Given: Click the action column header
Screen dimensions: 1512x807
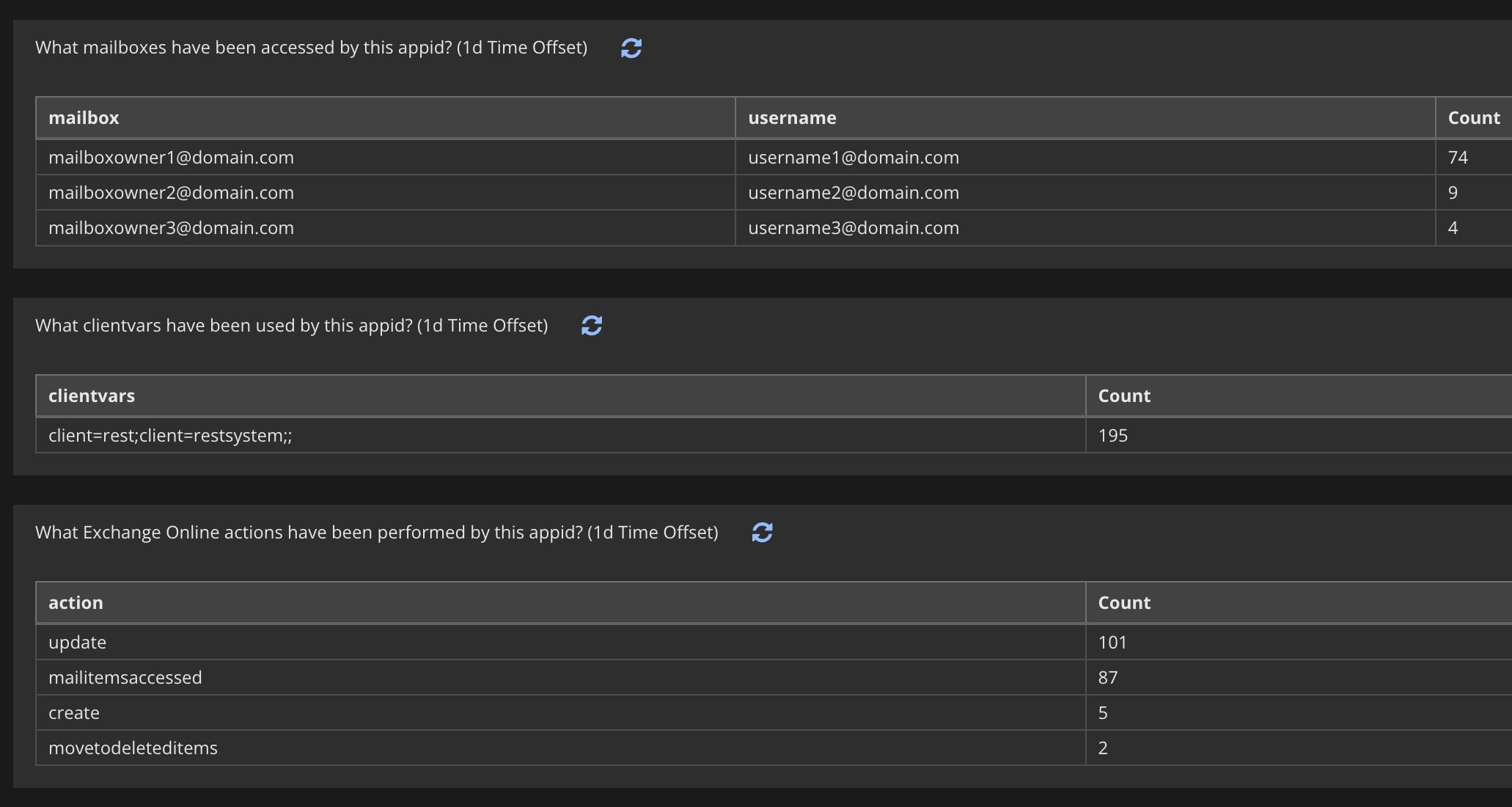Looking at the screenshot, I should 76,603.
